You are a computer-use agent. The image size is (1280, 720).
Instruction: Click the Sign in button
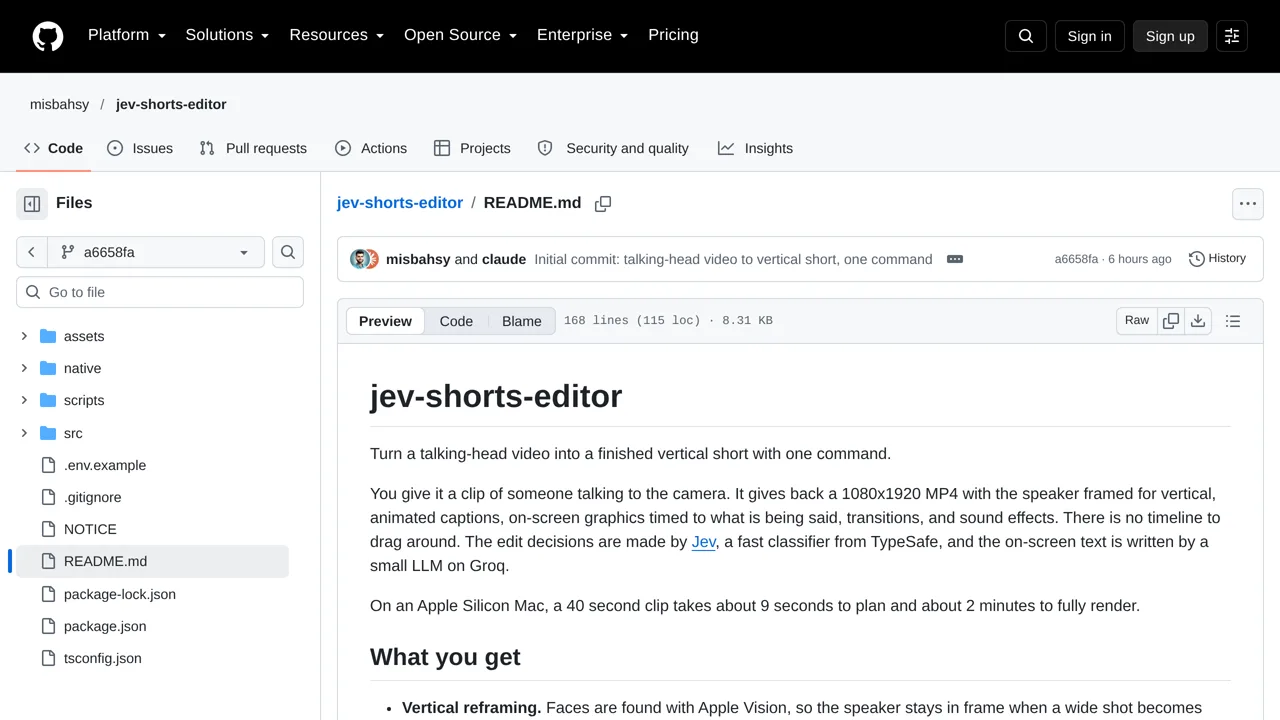(1089, 36)
